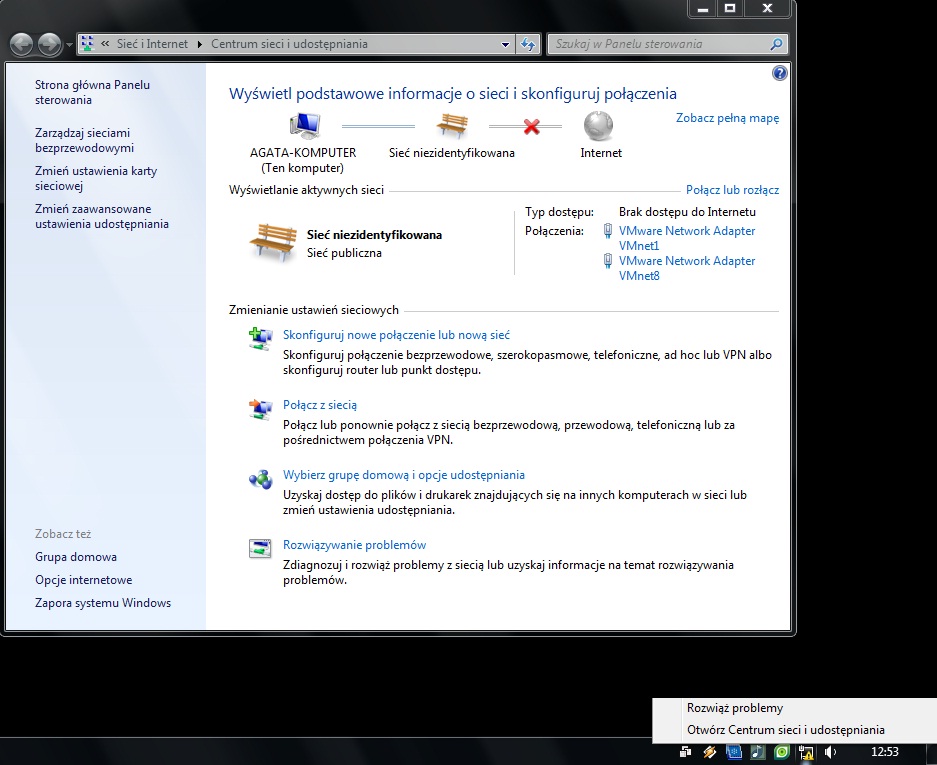Click the unidentified network bench icon in map
937x765 pixels.
click(x=452, y=126)
